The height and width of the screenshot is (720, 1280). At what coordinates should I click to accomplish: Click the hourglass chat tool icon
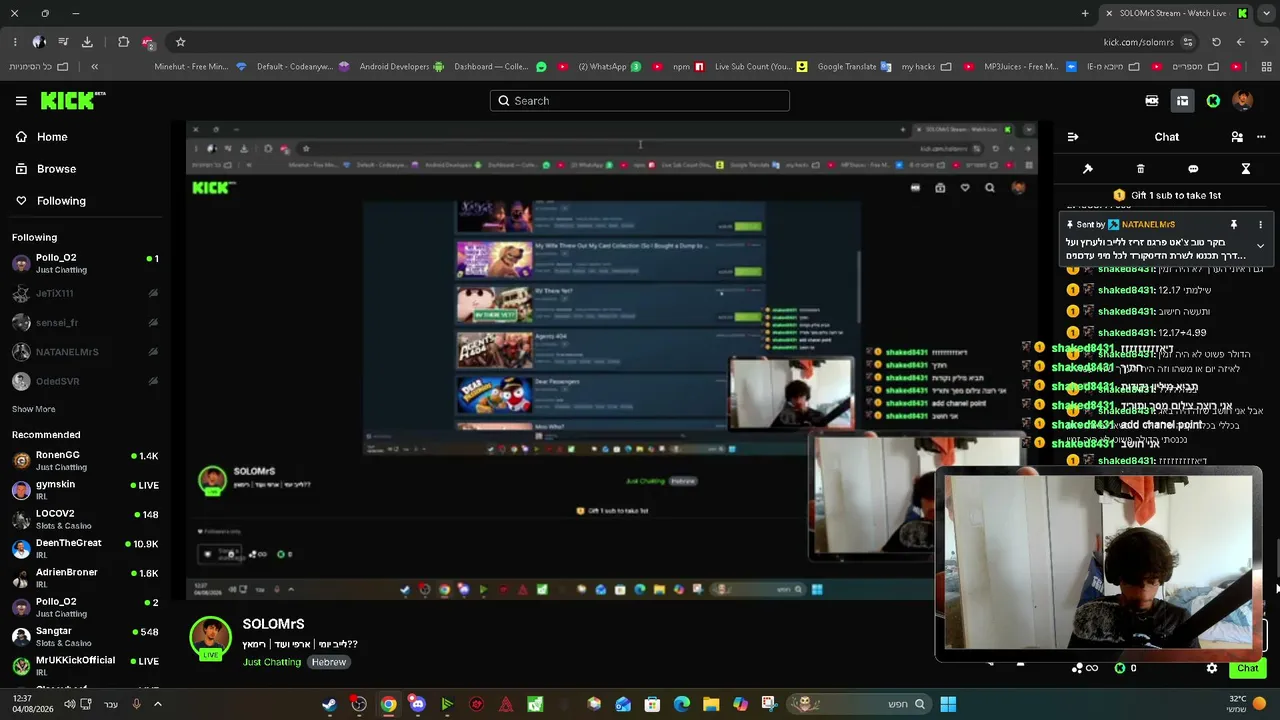tap(1246, 169)
